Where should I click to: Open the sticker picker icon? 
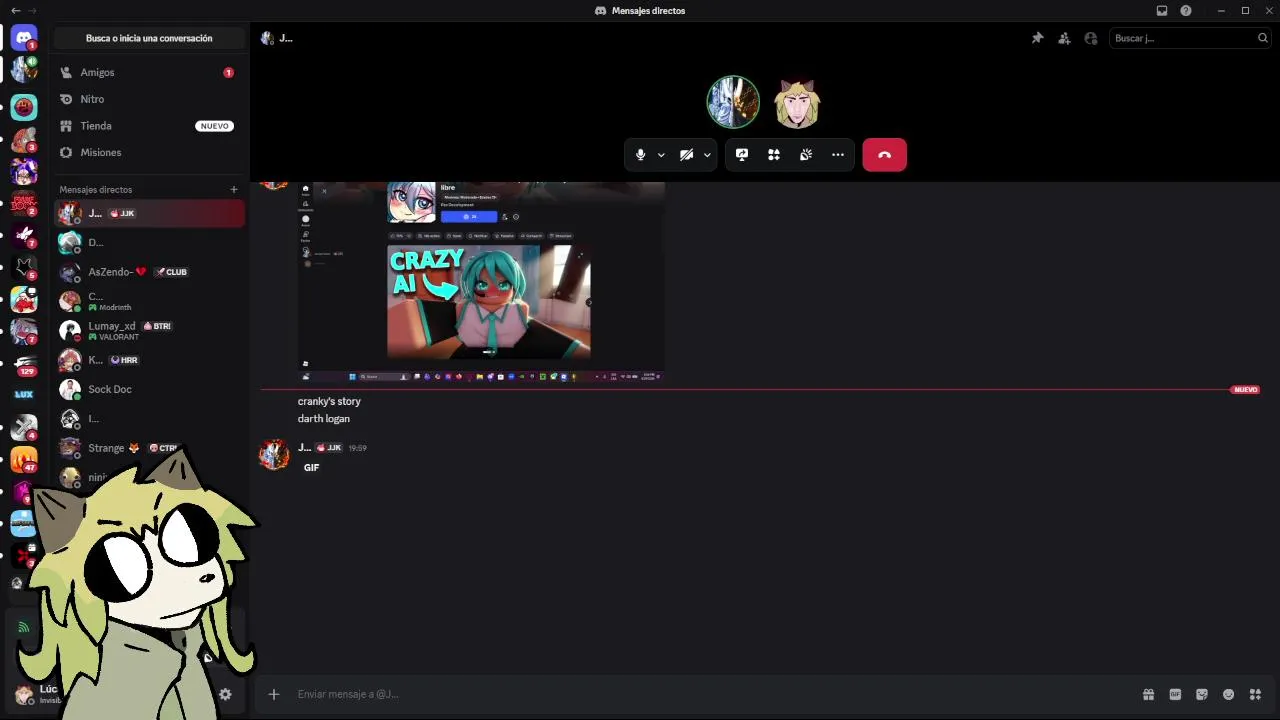point(1202,694)
